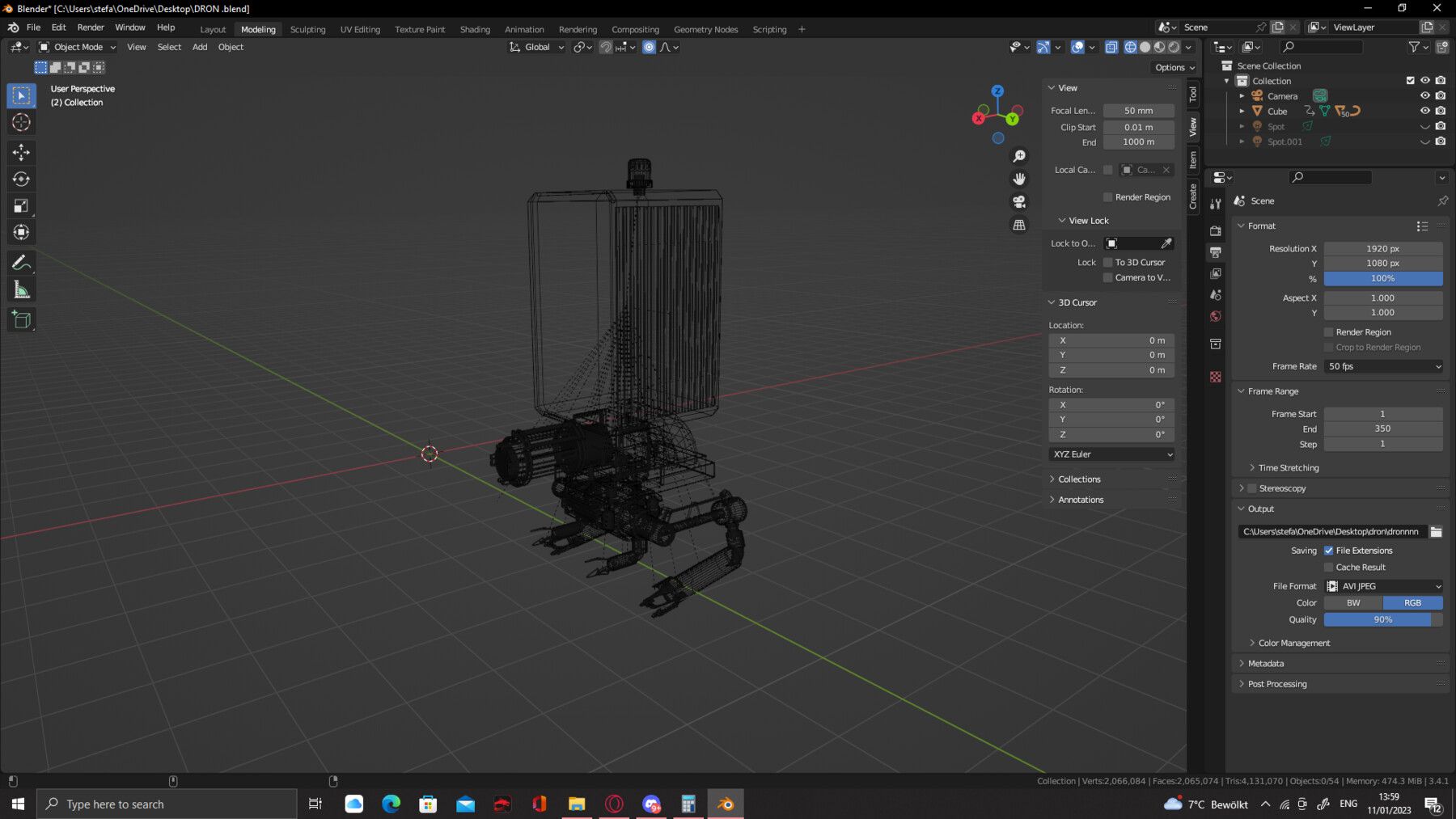The width and height of the screenshot is (1456, 819).
Task: Open the Add Cube tool
Action: click(21, 319)
